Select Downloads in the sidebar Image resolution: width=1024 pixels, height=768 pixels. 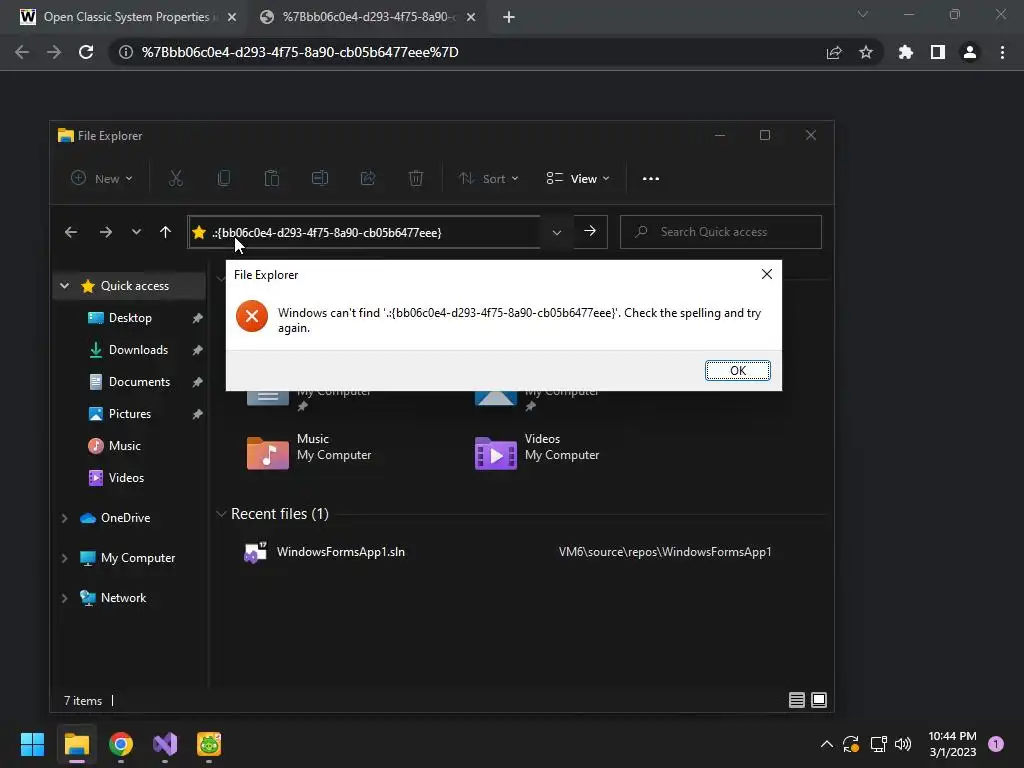138,349
